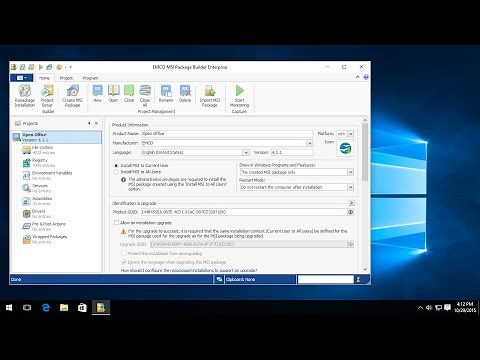Switch to the Project ribbon tab
The width and height of the screenshot is (480, 360).
coord(66,78)
